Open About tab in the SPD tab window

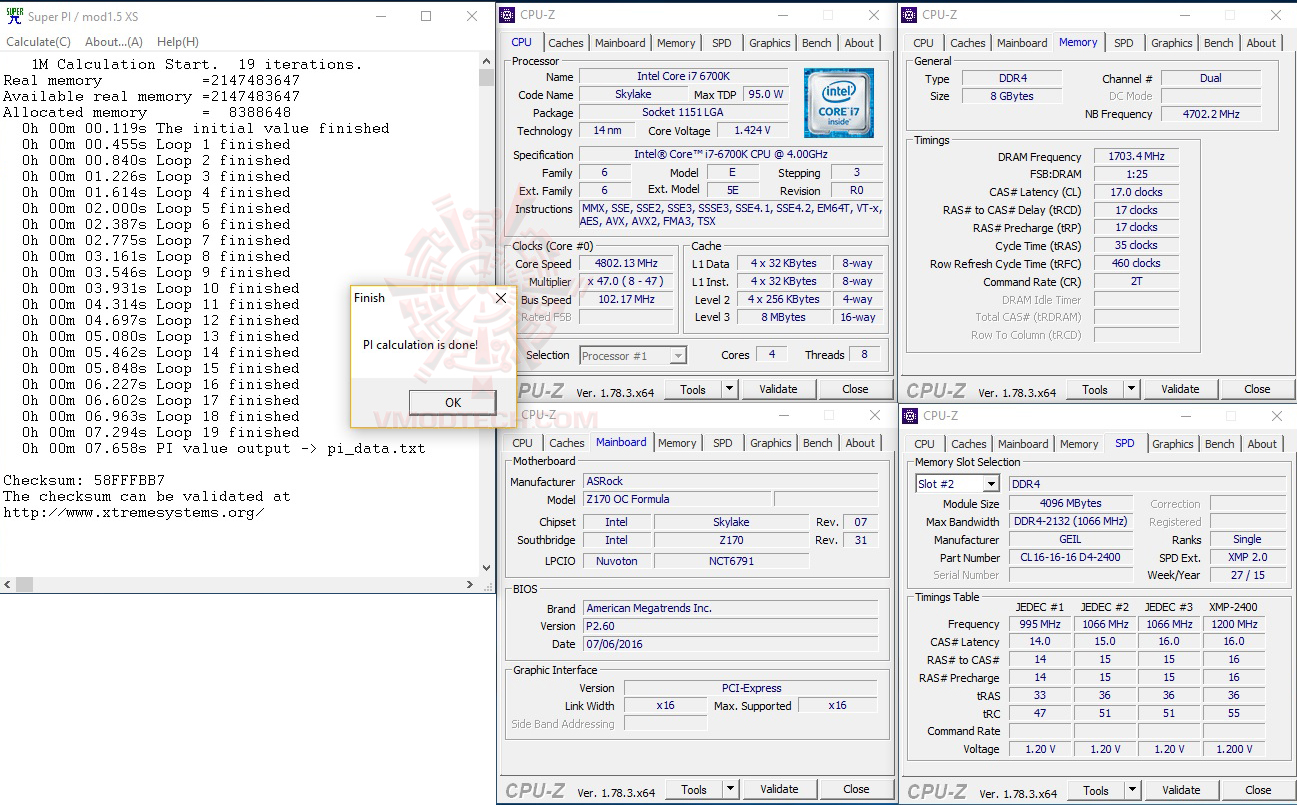(1262, 444)
